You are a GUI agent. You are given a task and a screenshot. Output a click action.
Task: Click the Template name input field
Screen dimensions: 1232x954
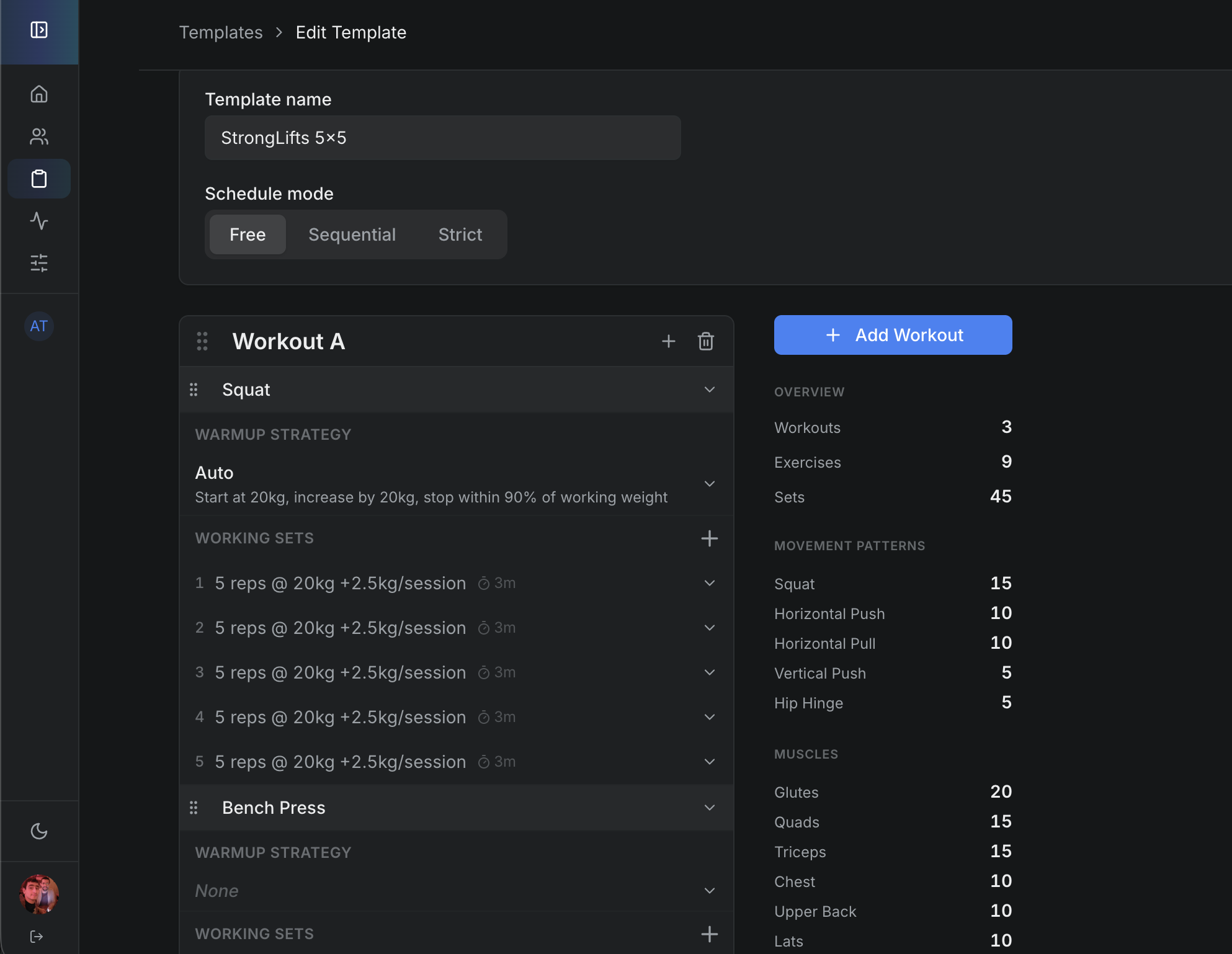pos(442,138)
